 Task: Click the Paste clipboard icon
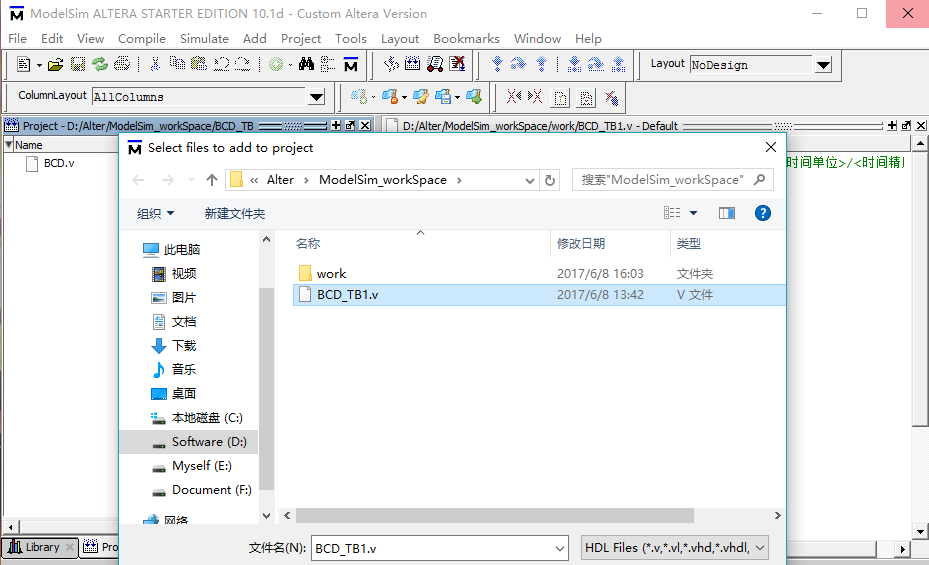pos(198,63)
